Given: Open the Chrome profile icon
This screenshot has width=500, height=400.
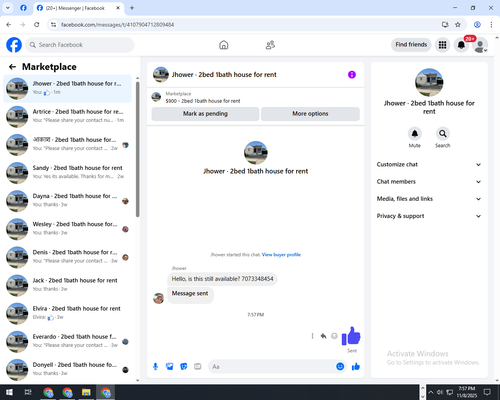Looking at the screenshot, I should [477, 25].
